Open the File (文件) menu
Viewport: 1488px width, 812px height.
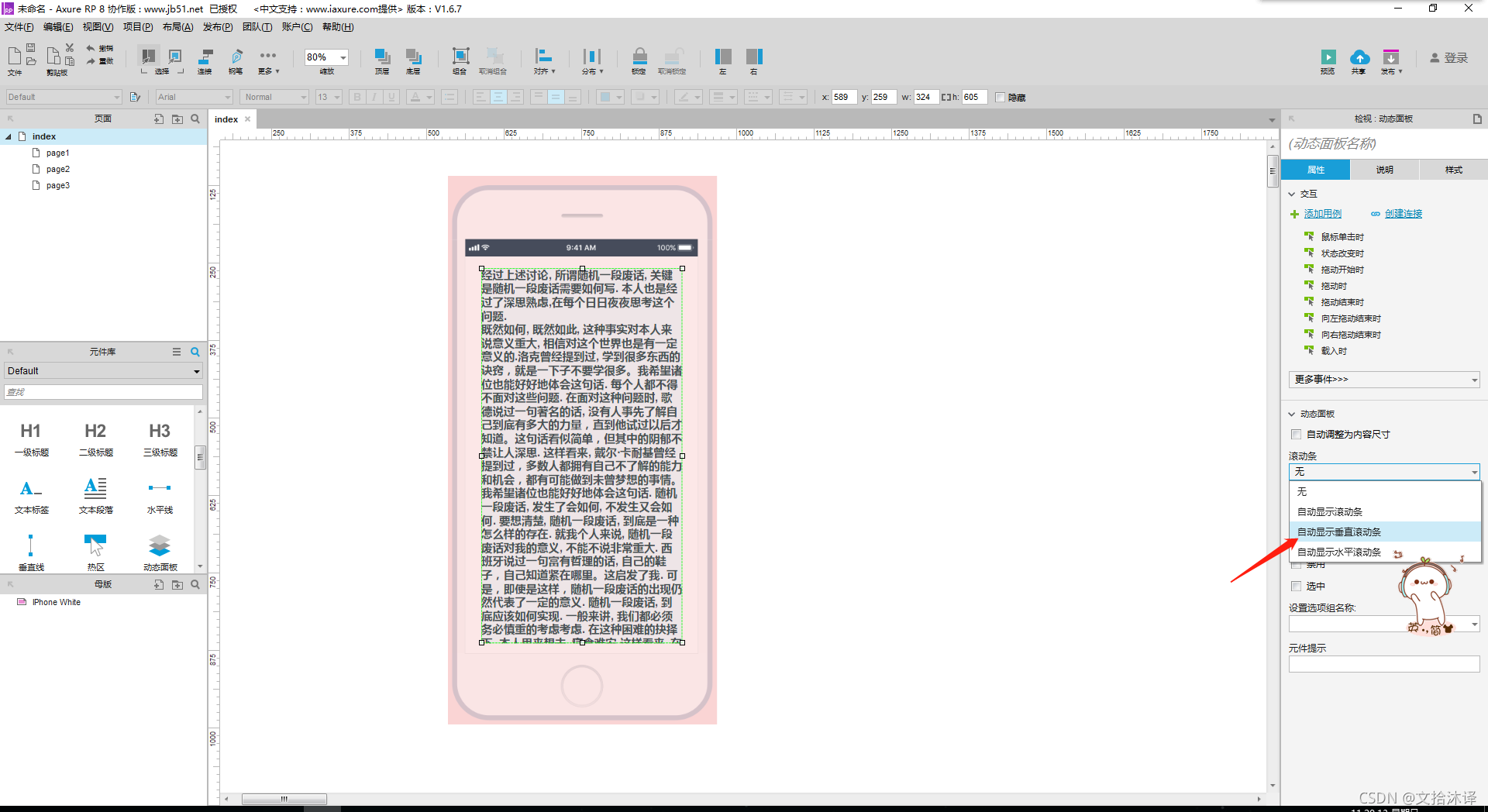coord(19,27)
